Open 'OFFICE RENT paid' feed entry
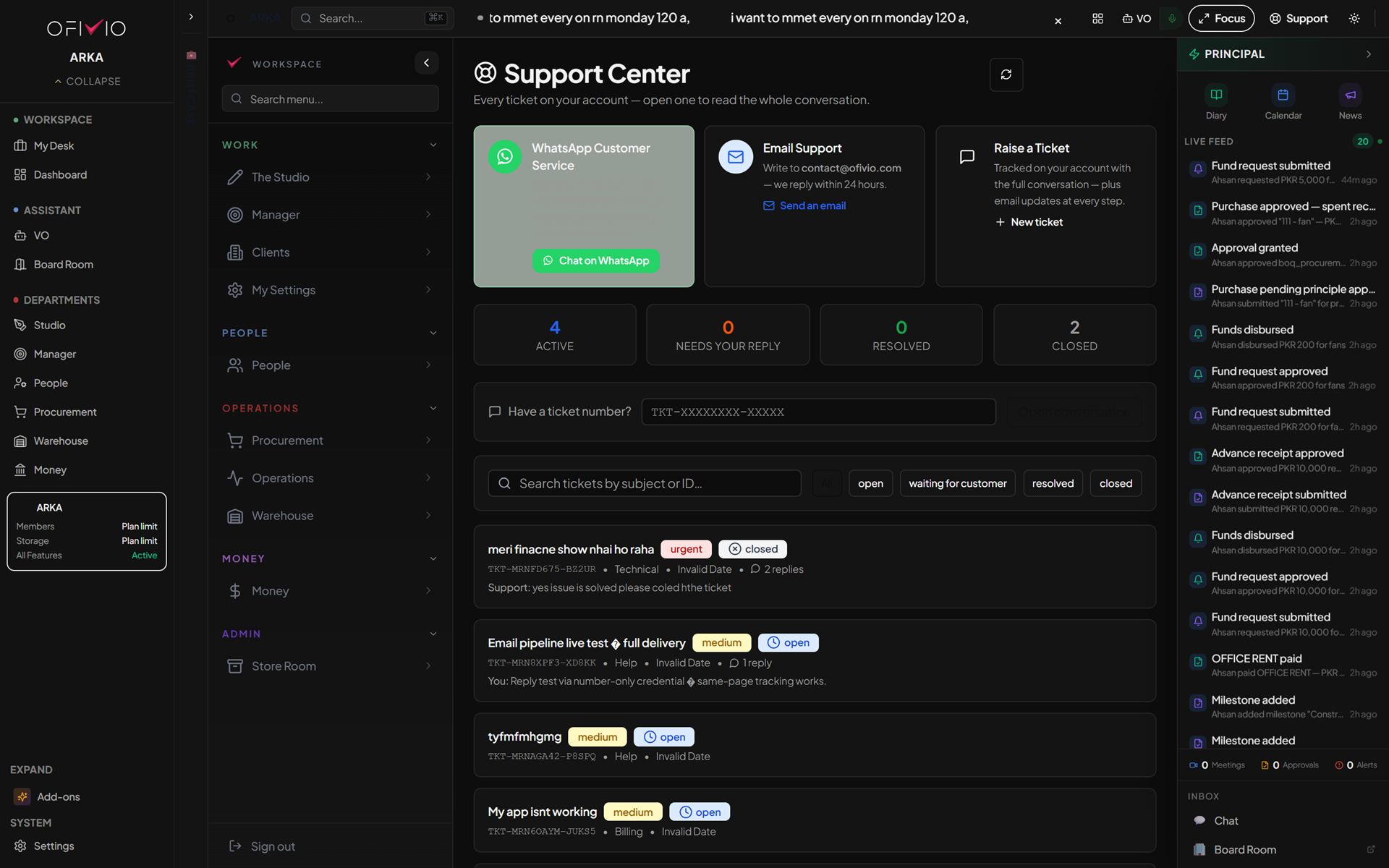1389x868 pixels. [1283, 665]
